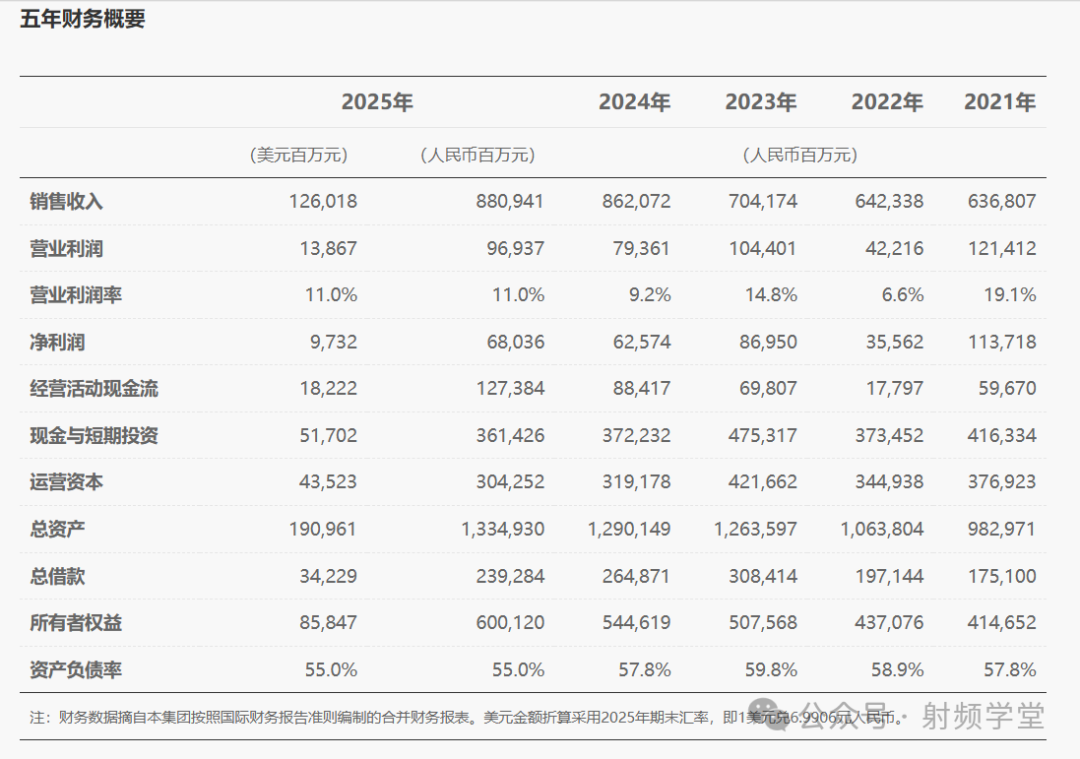
Task: Click the row label 总资产
Action: point(57,529)
